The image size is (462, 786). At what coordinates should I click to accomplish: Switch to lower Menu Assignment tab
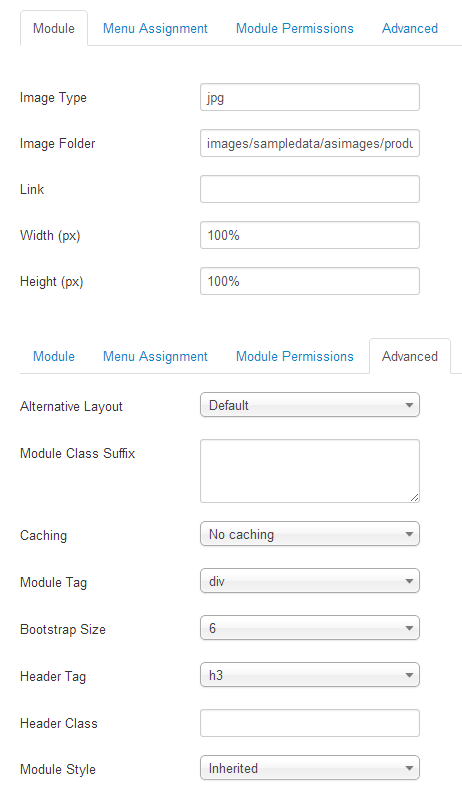[x=155, y=356]
